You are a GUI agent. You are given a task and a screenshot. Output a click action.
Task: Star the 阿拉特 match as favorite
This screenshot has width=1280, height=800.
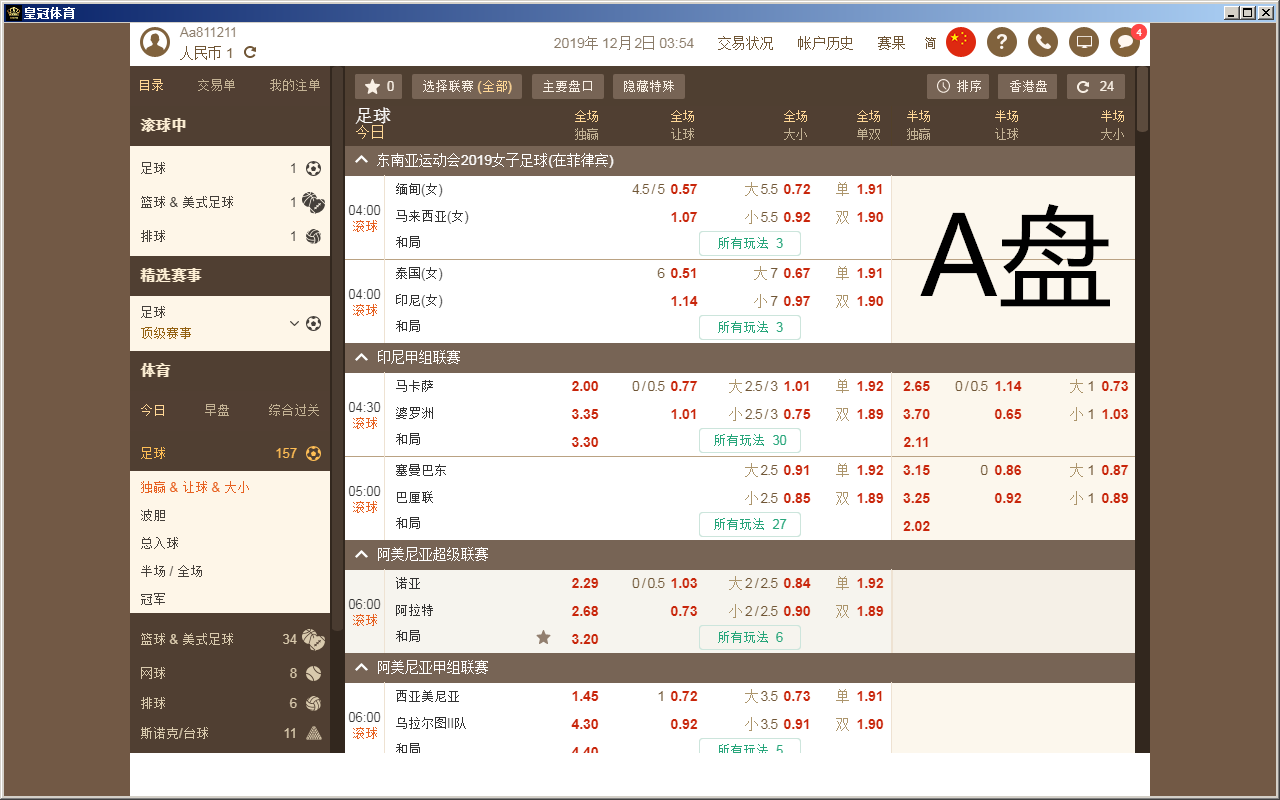pyautogui.click(x=543, y=636)
